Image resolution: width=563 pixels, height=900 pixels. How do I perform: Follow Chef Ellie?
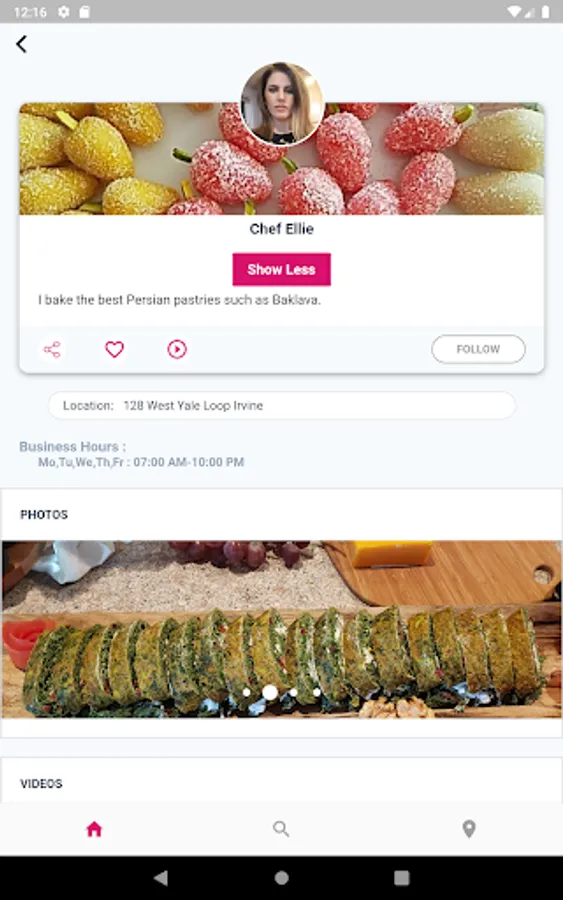click(478, 349)
